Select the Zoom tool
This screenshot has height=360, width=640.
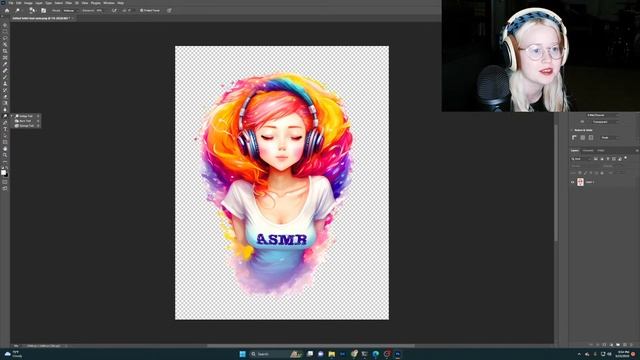click(x=5, y=155)
